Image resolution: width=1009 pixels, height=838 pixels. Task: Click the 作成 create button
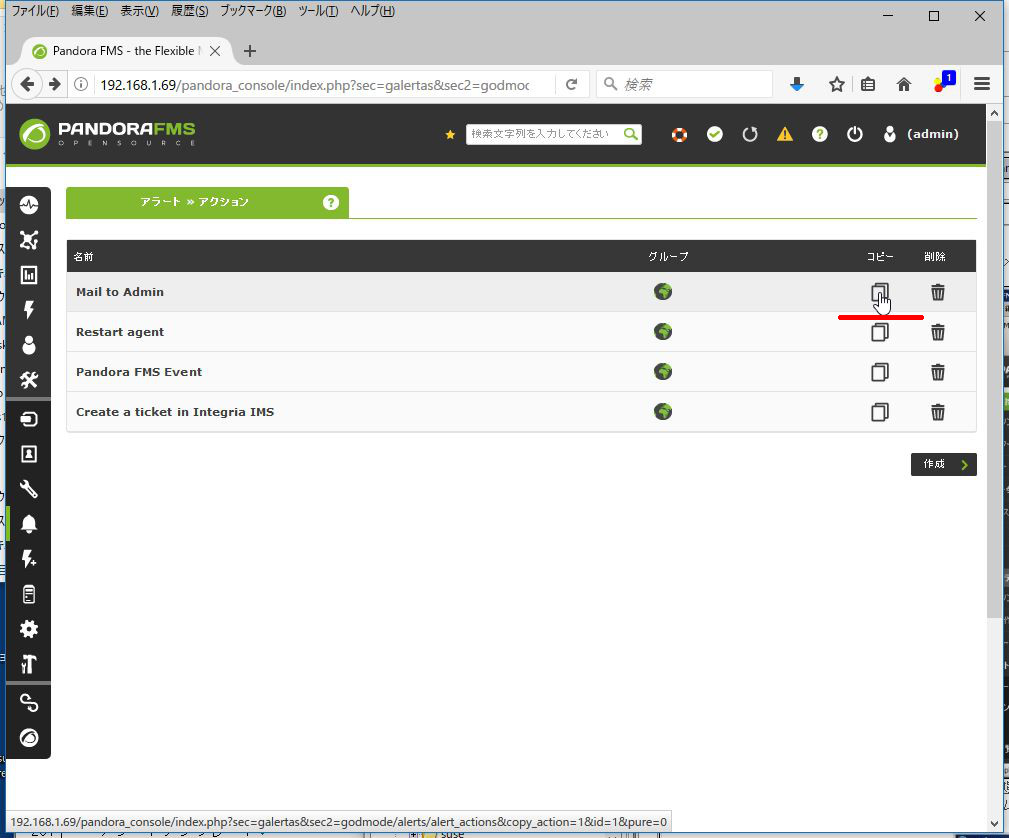click(x=943, y=464)
